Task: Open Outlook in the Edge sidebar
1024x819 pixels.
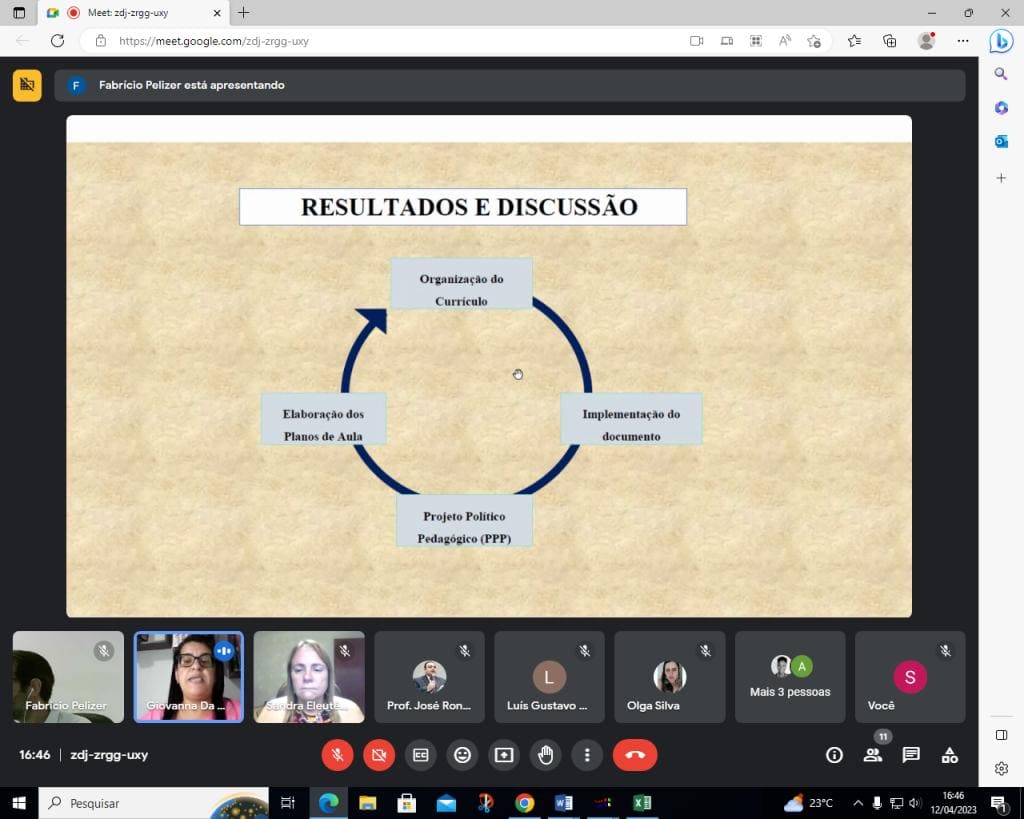Action: [x=1001, y=141]
